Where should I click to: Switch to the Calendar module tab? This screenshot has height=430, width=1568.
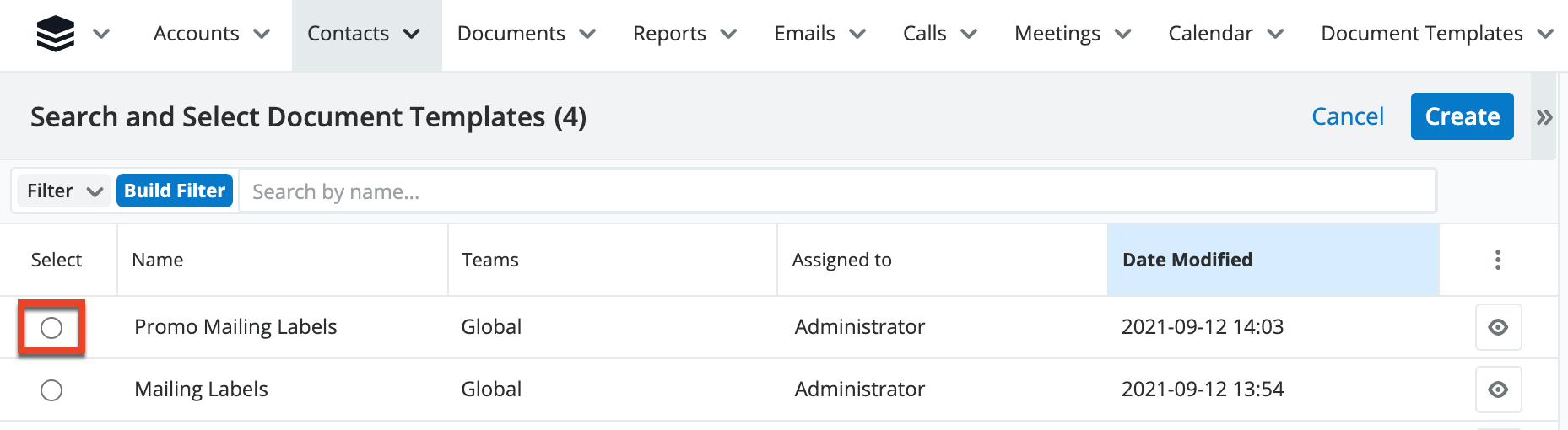point(1210,34)
